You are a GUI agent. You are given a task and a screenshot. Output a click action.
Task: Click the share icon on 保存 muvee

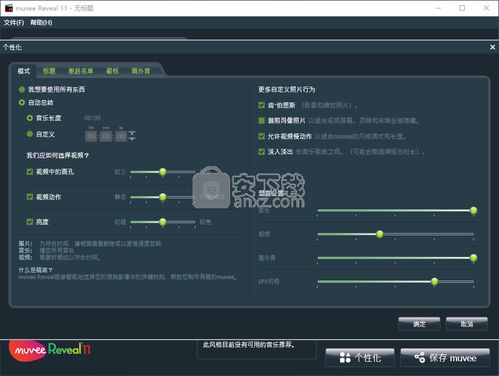pos(420,358)
